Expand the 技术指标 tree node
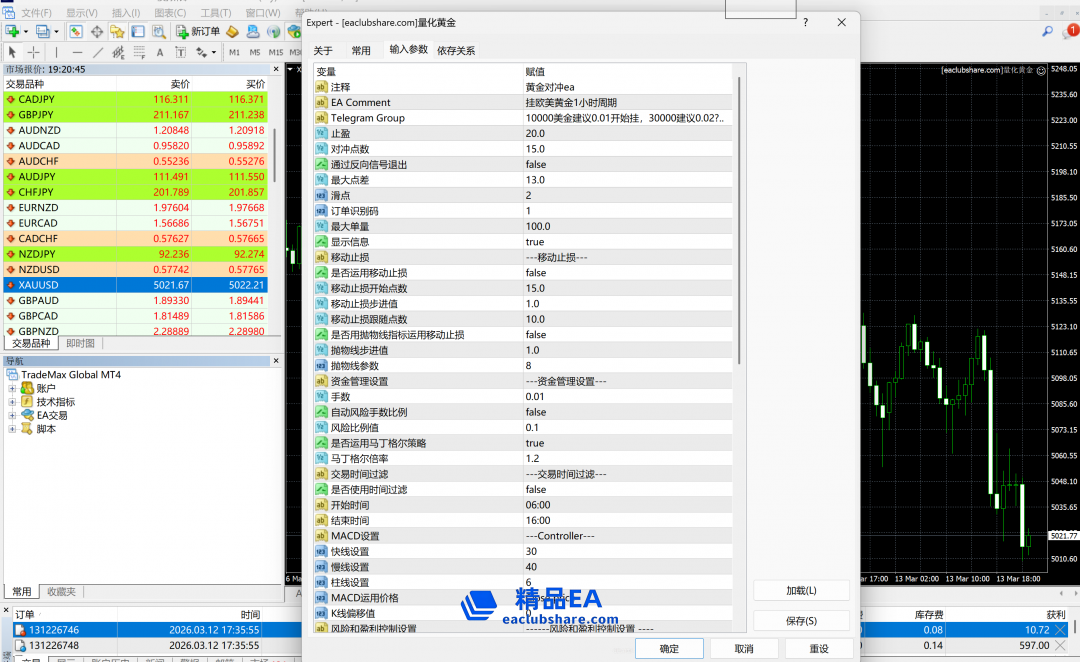1080x662 pixels. coord(13,402)
